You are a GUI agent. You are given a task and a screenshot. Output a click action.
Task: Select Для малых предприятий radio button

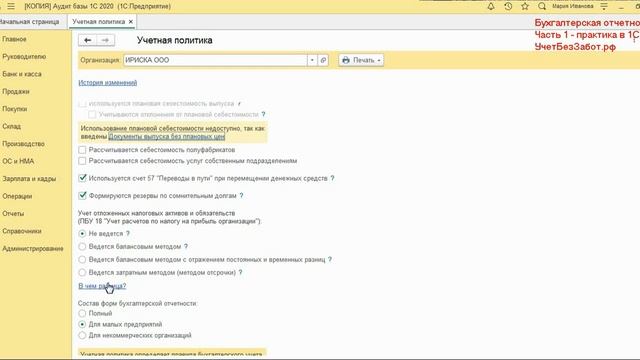[82, 324]
